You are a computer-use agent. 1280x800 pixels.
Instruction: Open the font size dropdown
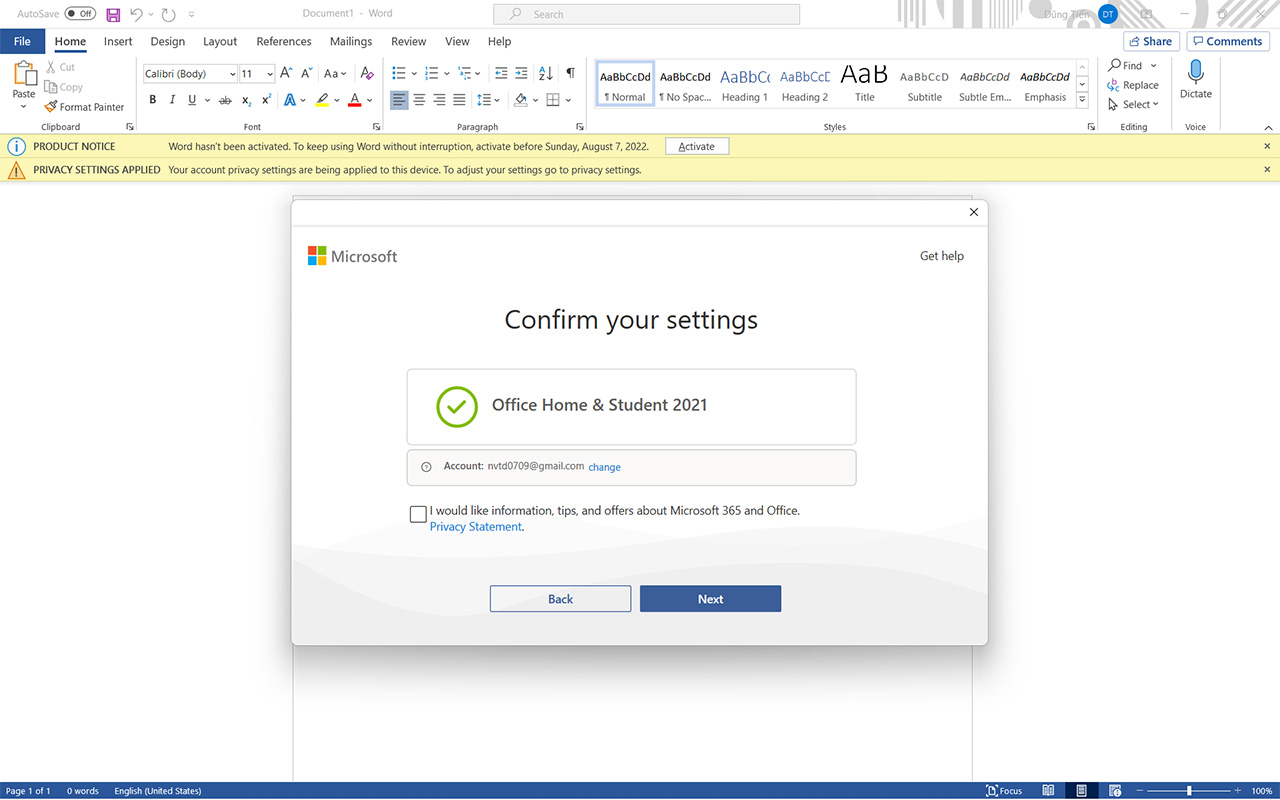tap(270, 74)
